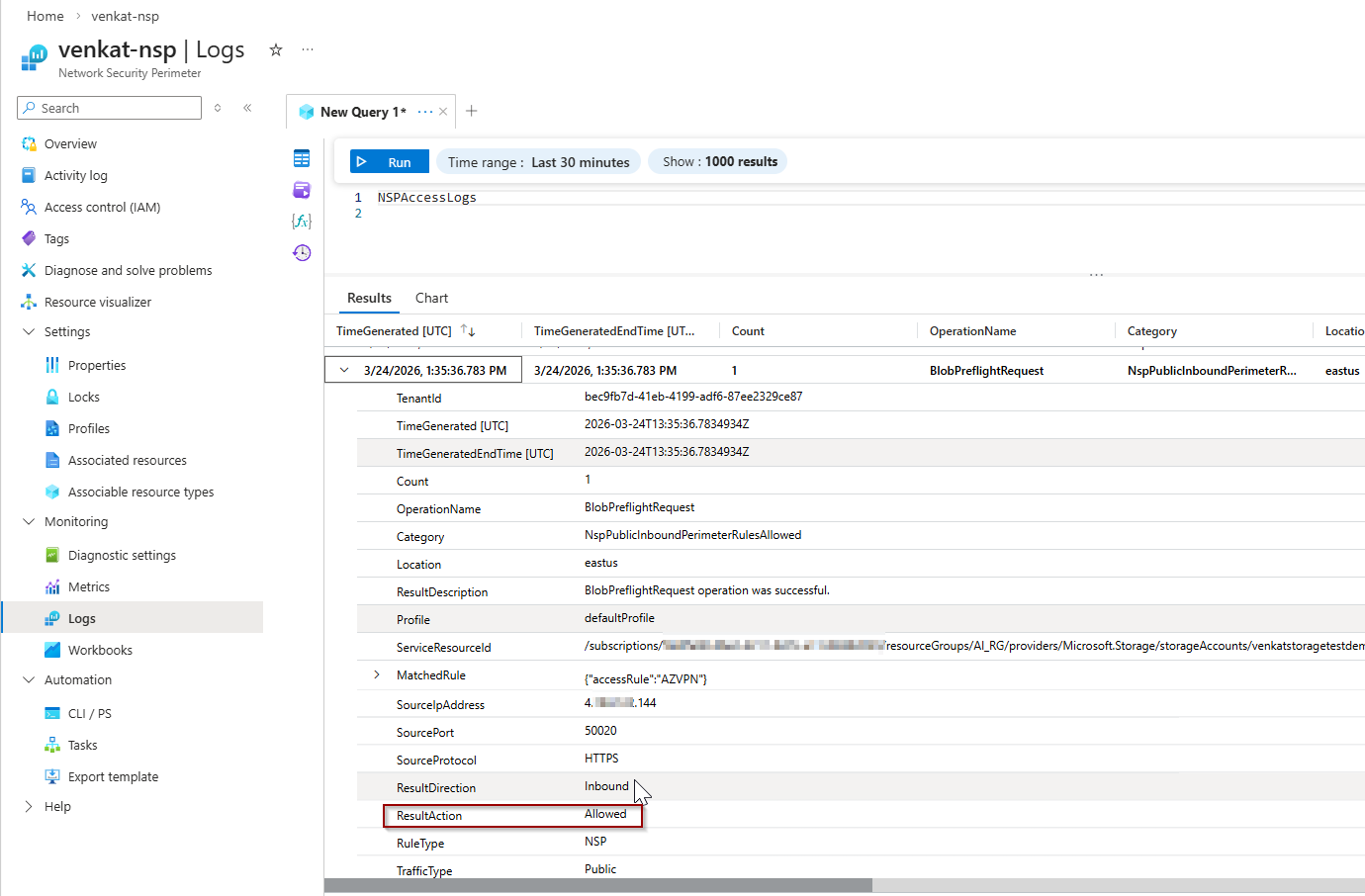Collapse the sidebar with the double chevron
The width and height of the screenshot is (1365, 896).
coord(247,108)
